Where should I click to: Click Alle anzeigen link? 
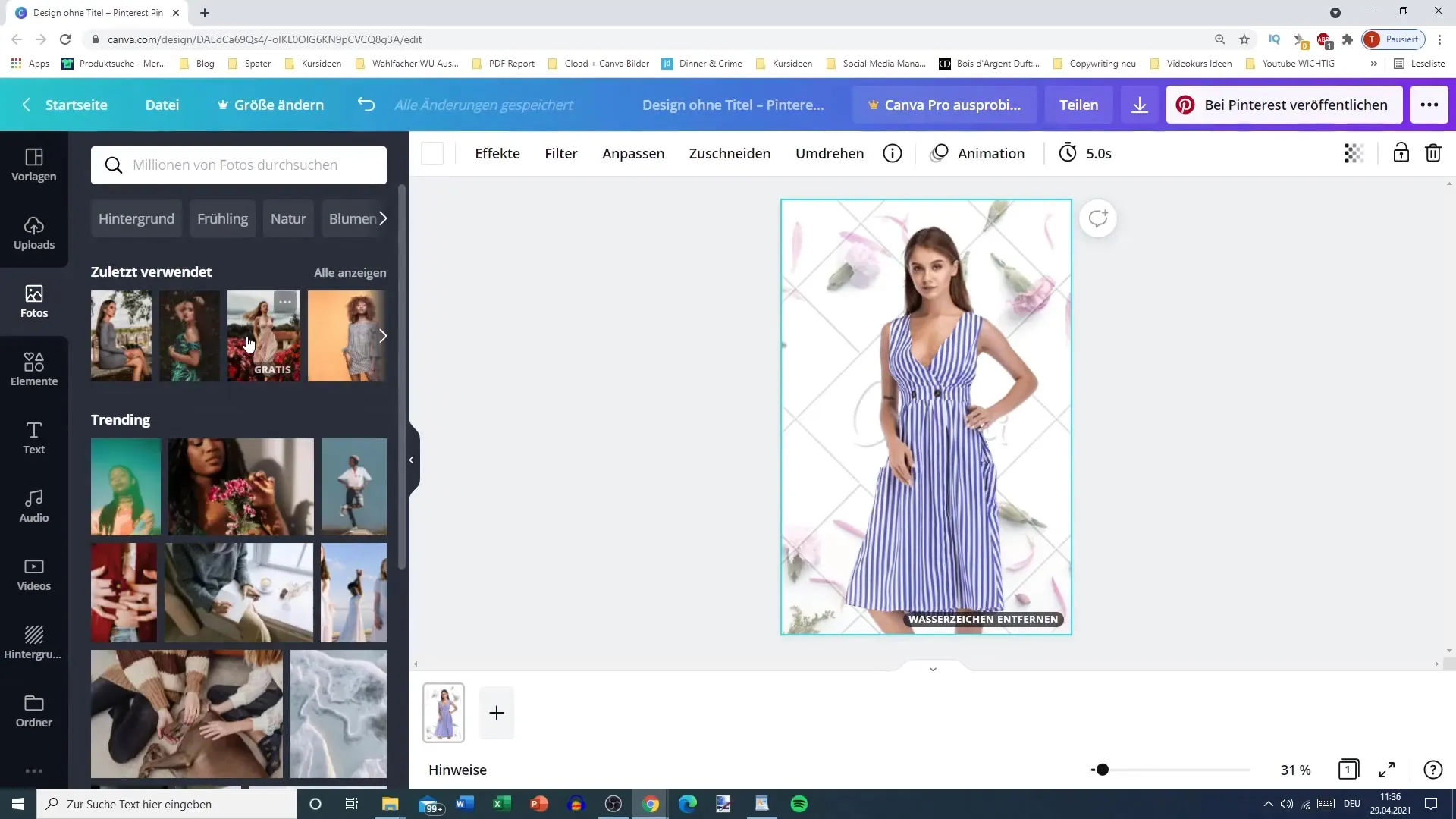350,273
